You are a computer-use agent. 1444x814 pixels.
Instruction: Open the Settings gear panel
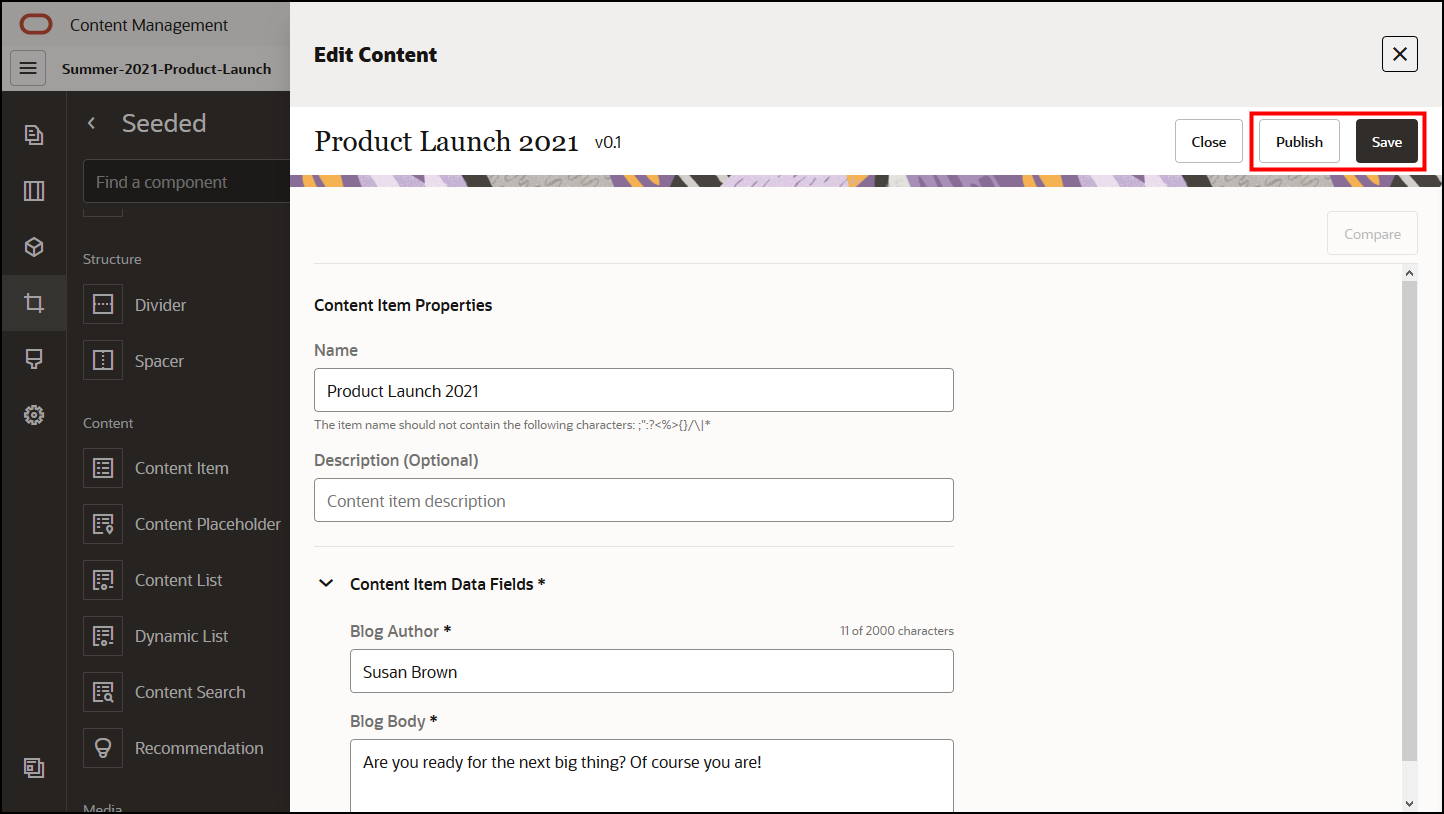[x=34, y=414]
